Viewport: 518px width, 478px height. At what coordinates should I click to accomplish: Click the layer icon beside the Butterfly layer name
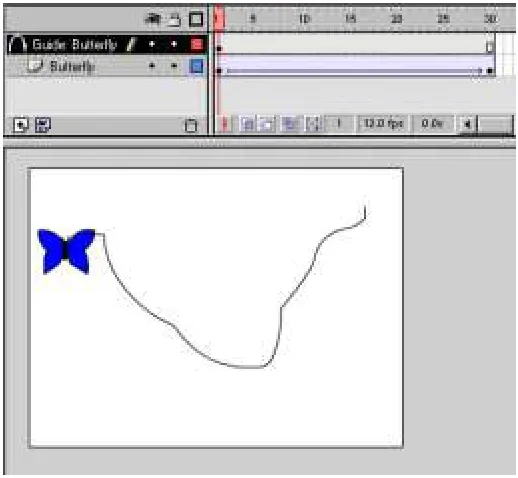(35, 66)
